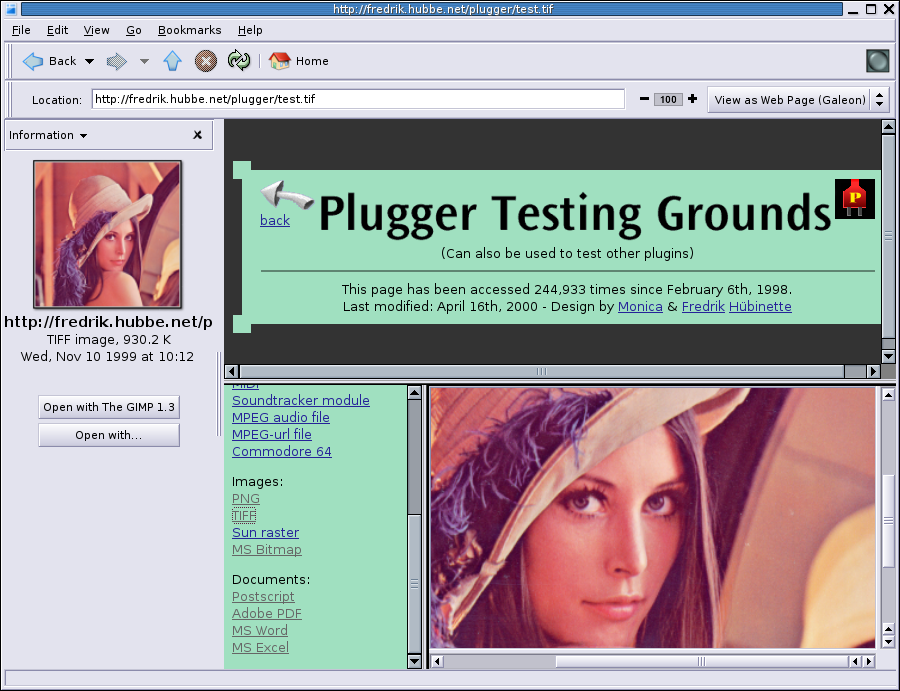Open the Back history dropdown arrow
The image size is (900, 691).
pyautogui.click(x=89, y=61)
